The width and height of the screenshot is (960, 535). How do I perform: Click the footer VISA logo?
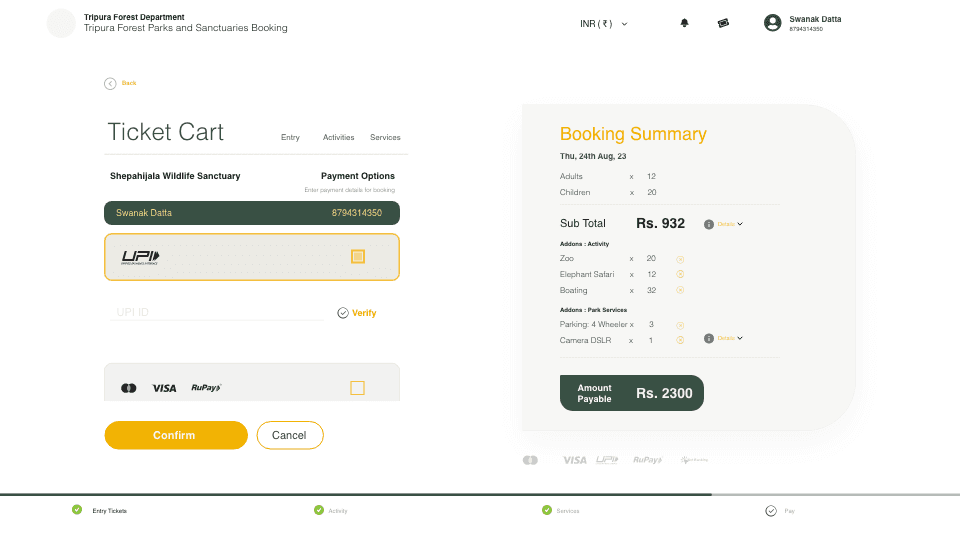574,460
